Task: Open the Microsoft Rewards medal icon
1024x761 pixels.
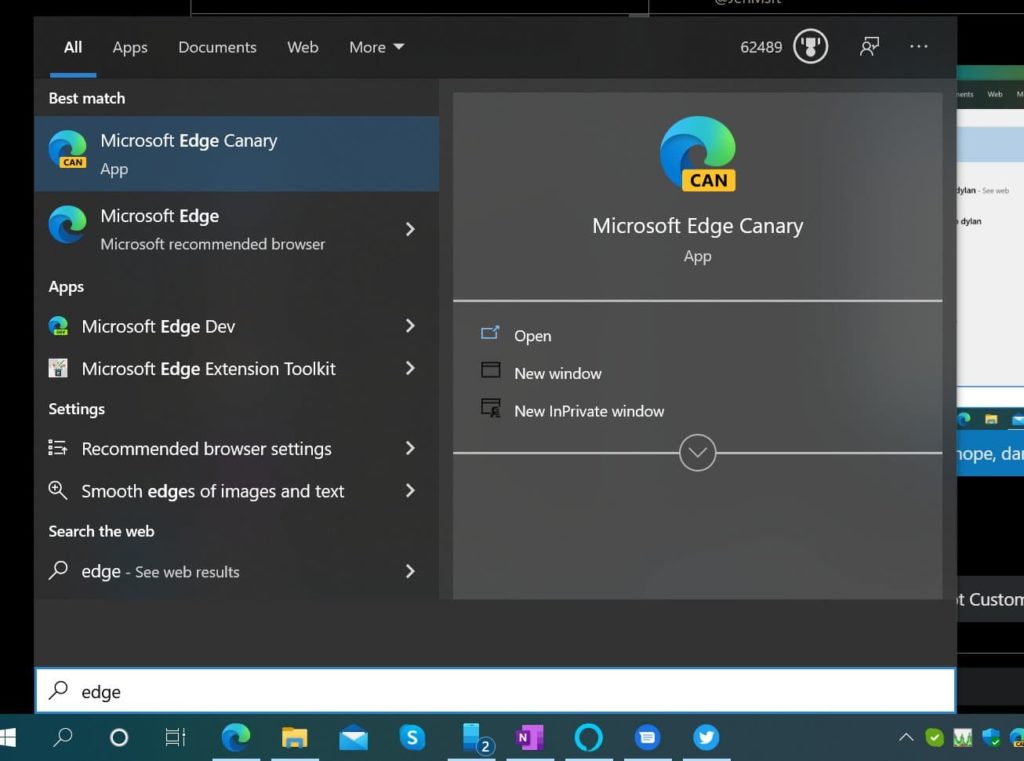Action: (x=810, y=47)
